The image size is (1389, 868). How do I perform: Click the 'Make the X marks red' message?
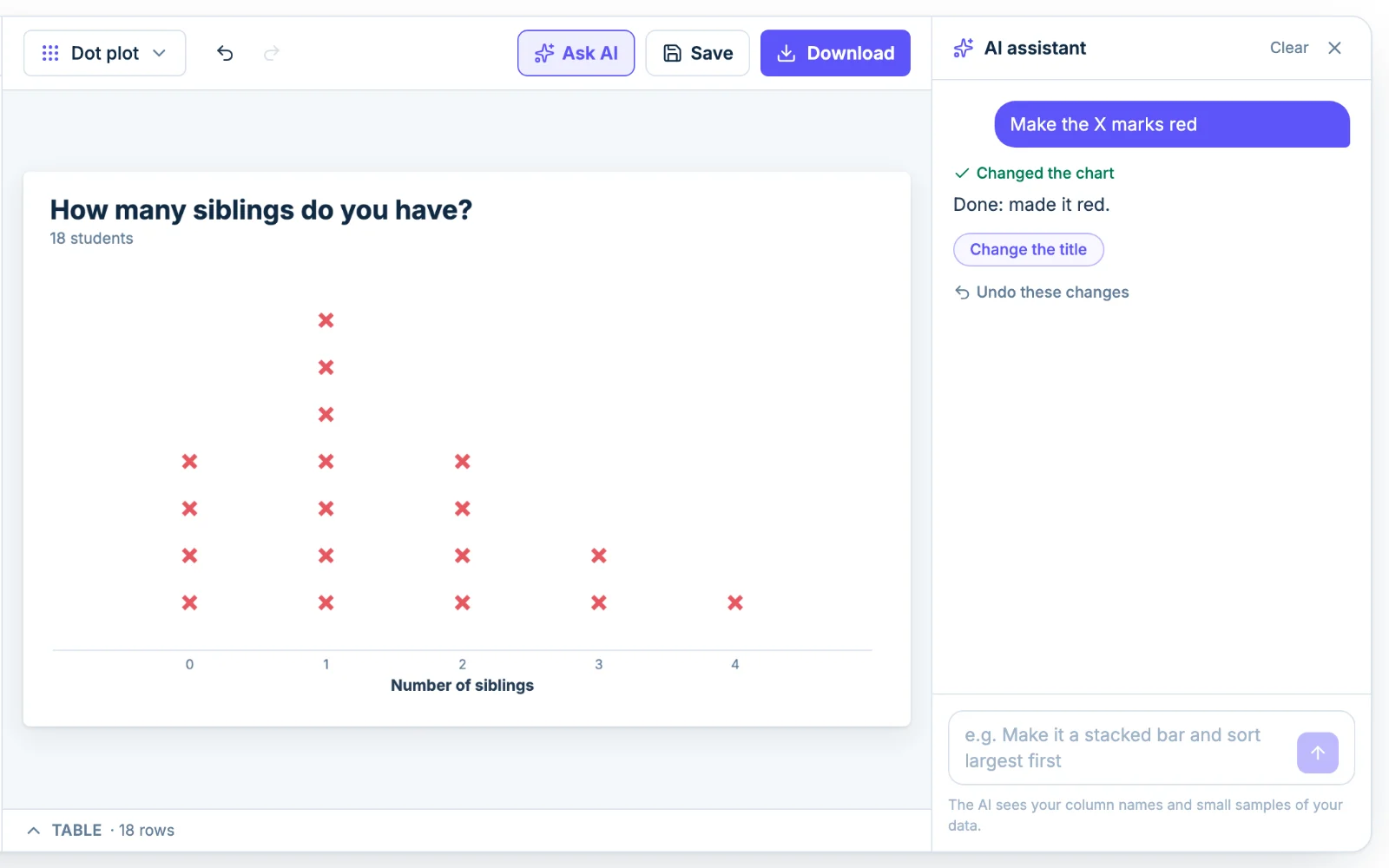[1172, 124]
